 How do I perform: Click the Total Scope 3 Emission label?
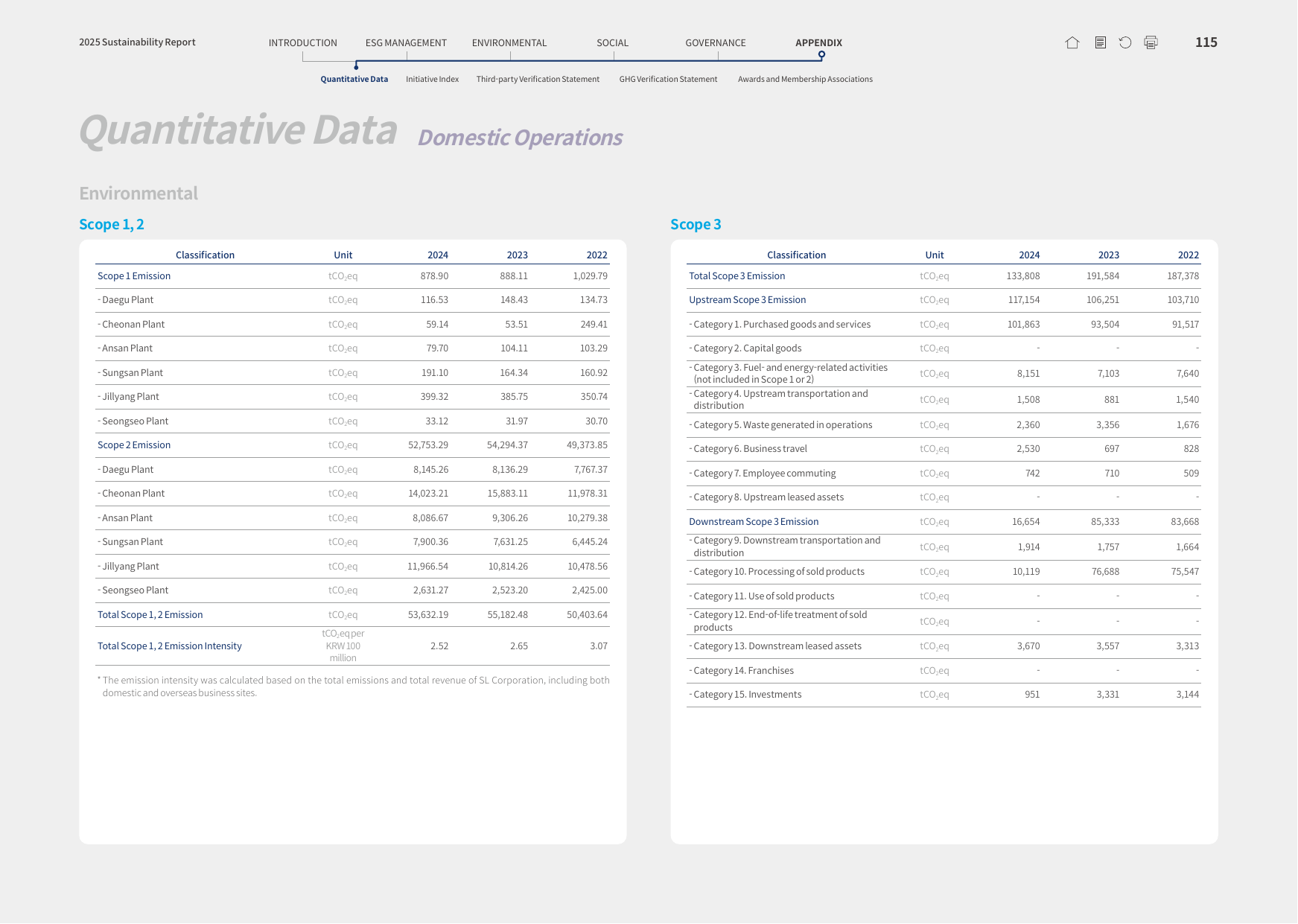737,276
